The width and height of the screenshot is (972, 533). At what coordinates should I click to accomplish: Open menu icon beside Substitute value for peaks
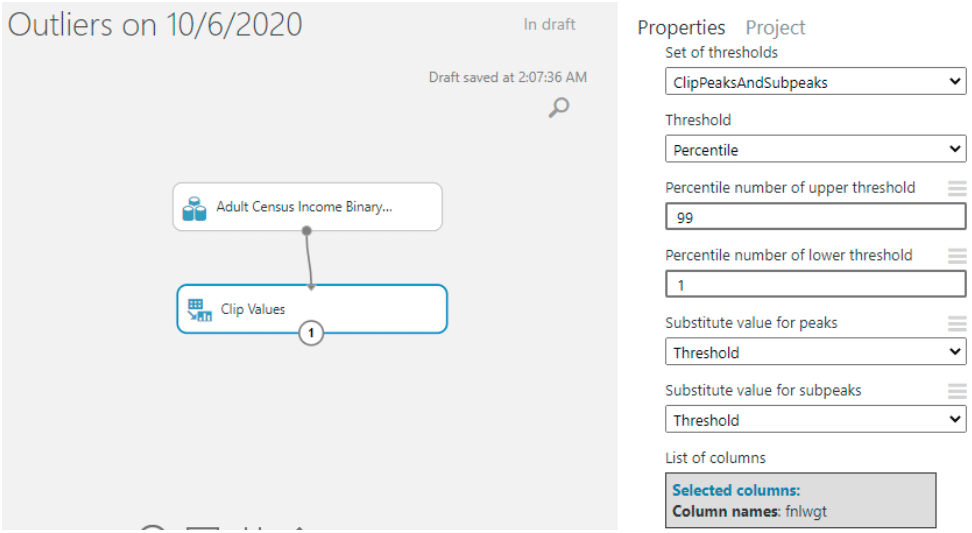957,324
